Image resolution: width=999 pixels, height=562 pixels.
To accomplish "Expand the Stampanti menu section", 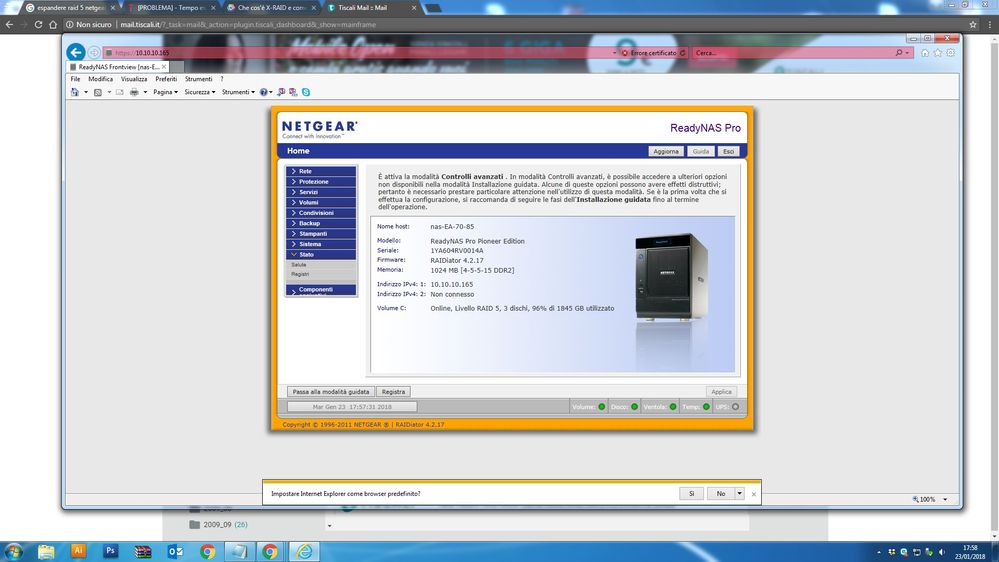I will (321, 233).
